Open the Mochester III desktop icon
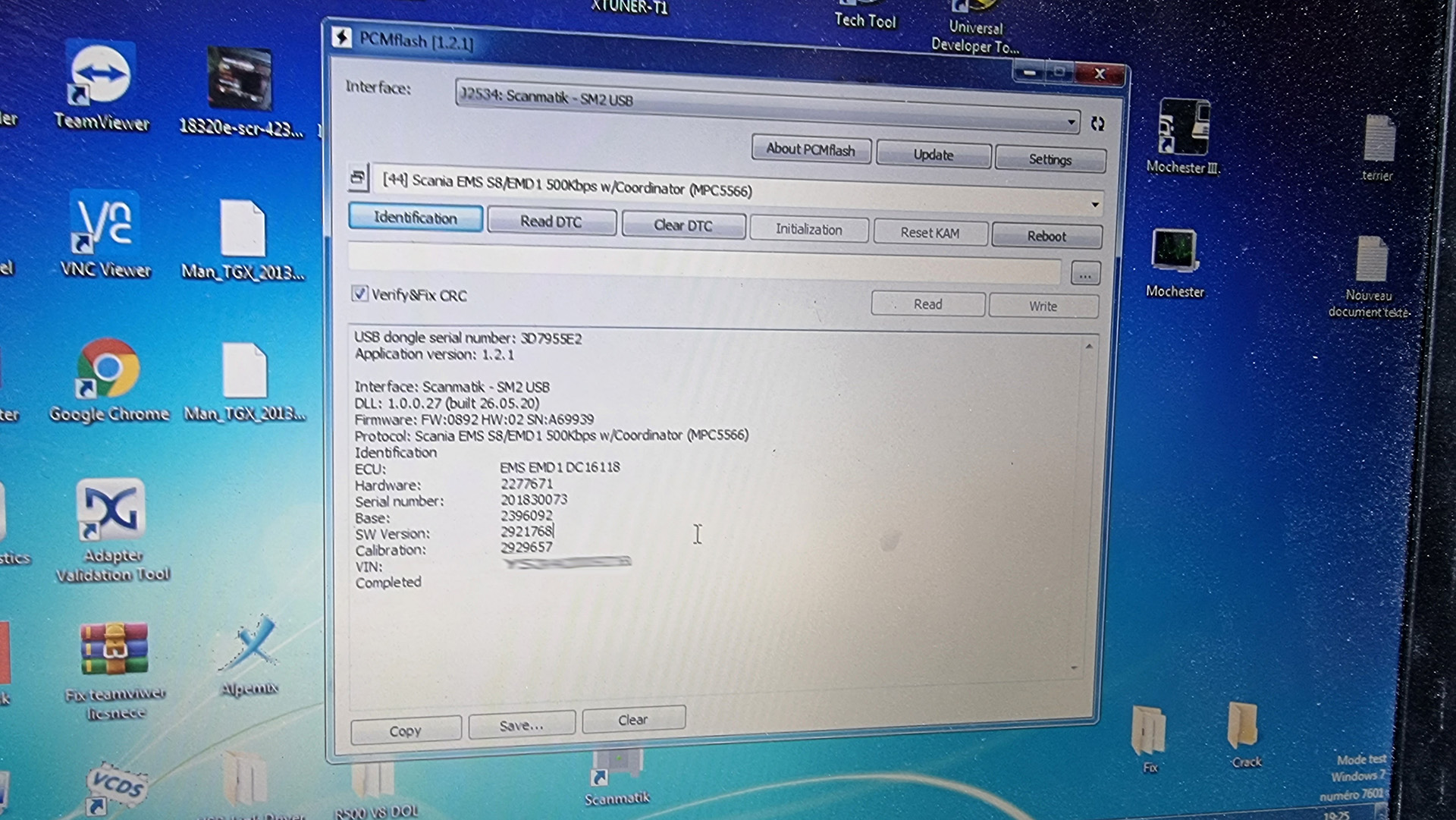This screenshot has height=820, width=1456. click(1182, 137)
